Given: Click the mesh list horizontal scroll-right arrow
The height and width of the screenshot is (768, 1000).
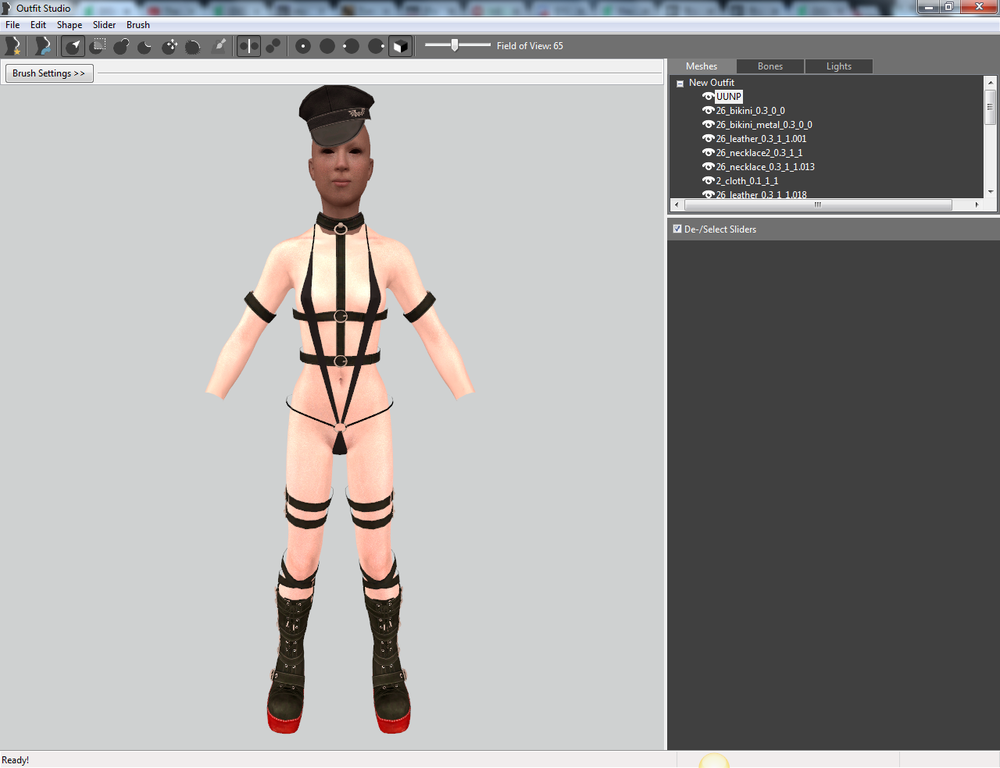Looking at the screenshot, I should [977, 205].
